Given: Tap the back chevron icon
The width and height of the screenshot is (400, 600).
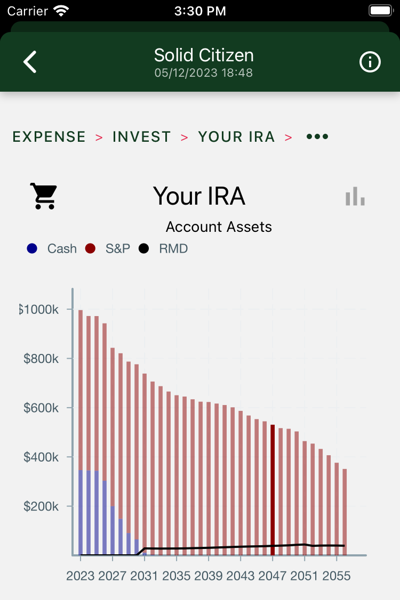Looking at the screenshot, I should [x=30, y=62].
